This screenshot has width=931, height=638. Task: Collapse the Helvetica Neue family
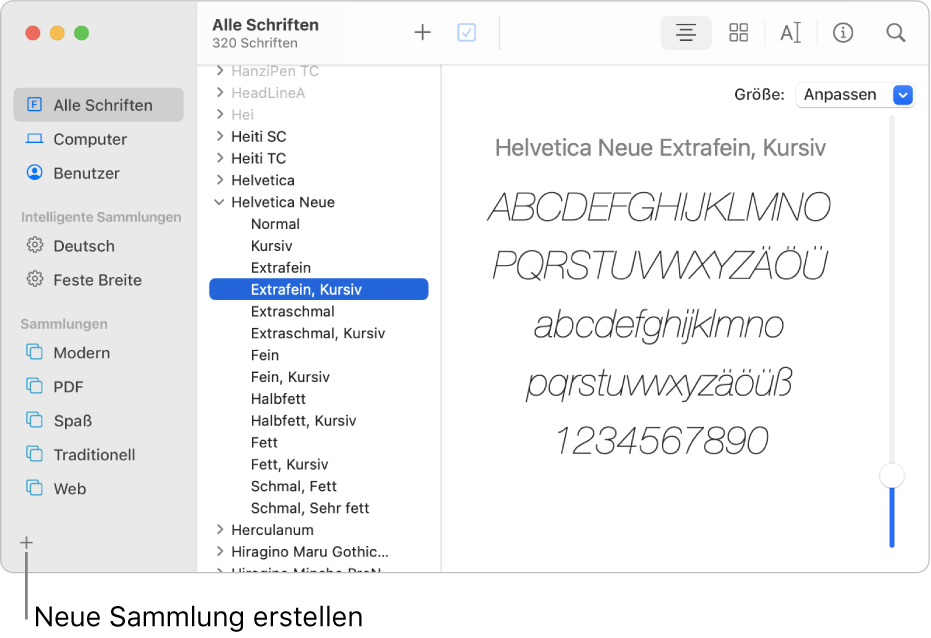point(220,202)
